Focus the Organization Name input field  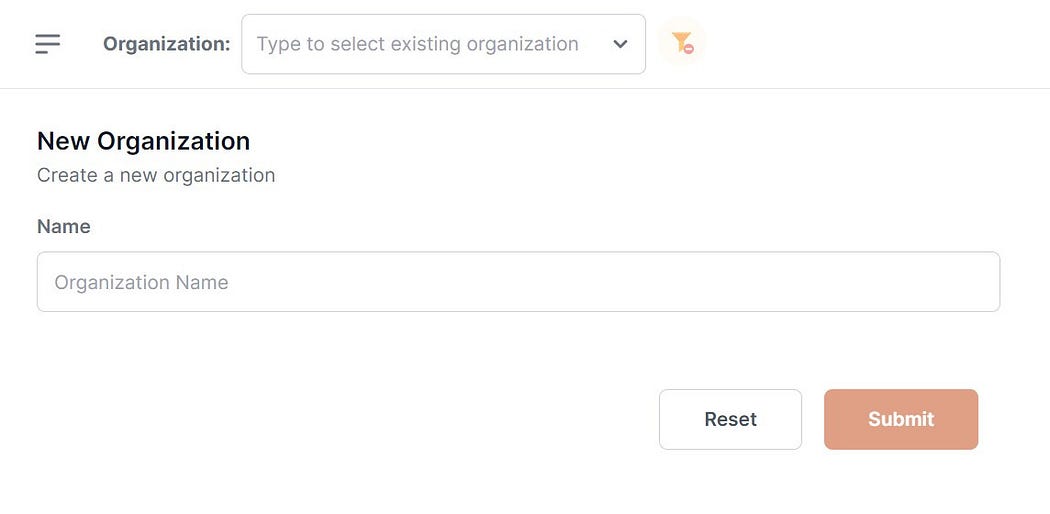pos(518,282)
